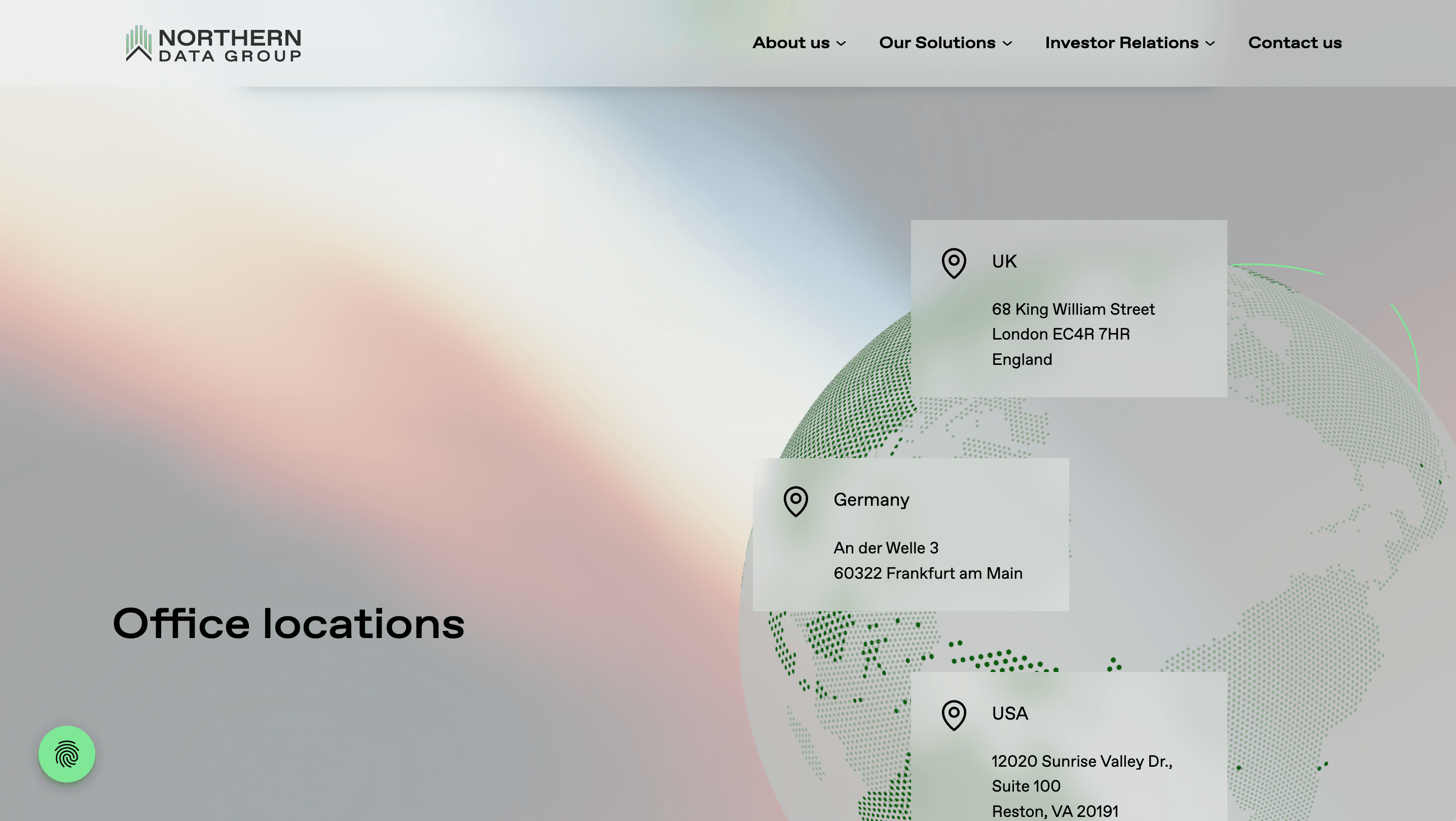Click the Frankfurt am Main address line
Image resolution: width=1456 pixels, height=821 pixels.
[928, 573]
